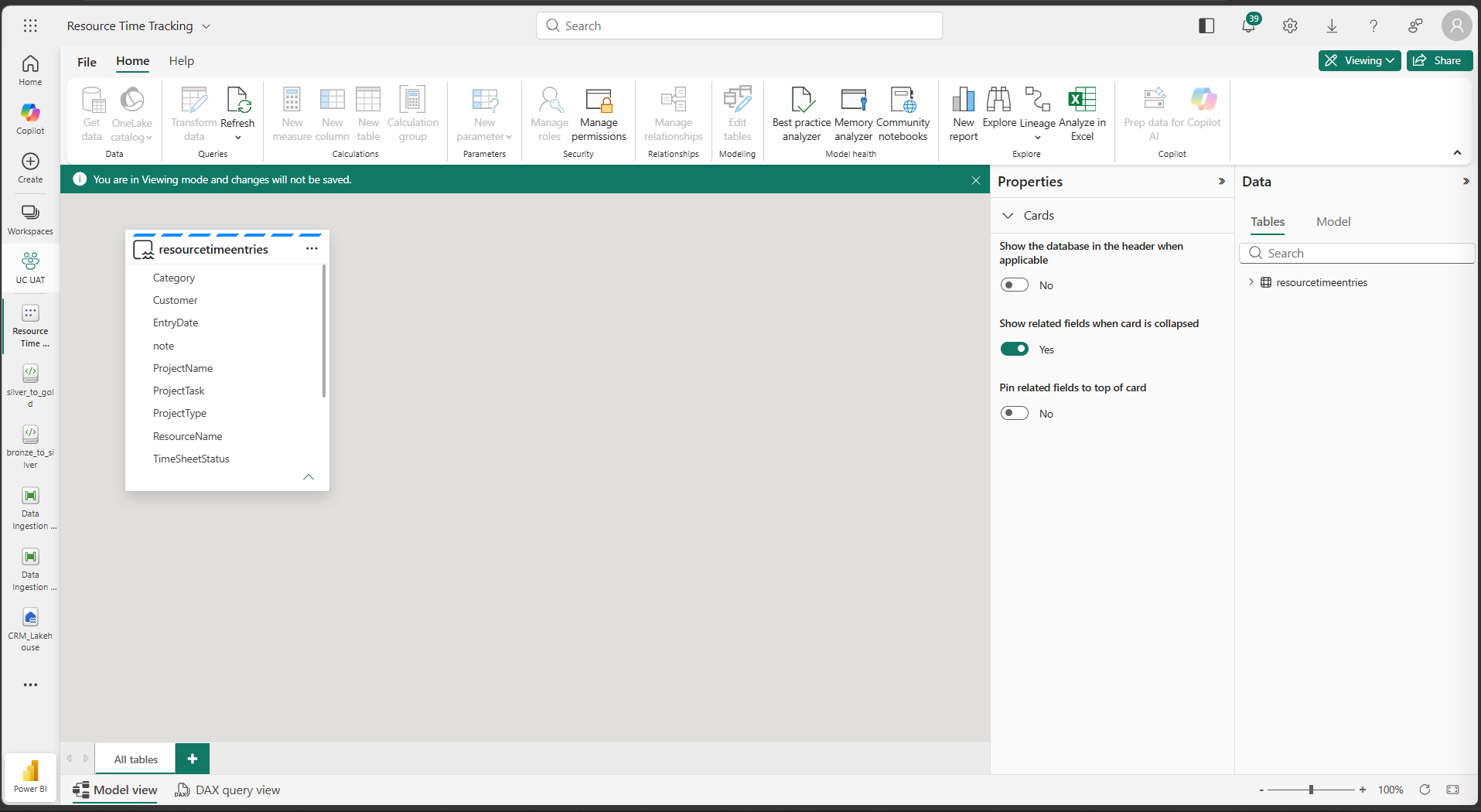Toggle show database in header switch
The image size is (1481, 812).
(1014, 285)
